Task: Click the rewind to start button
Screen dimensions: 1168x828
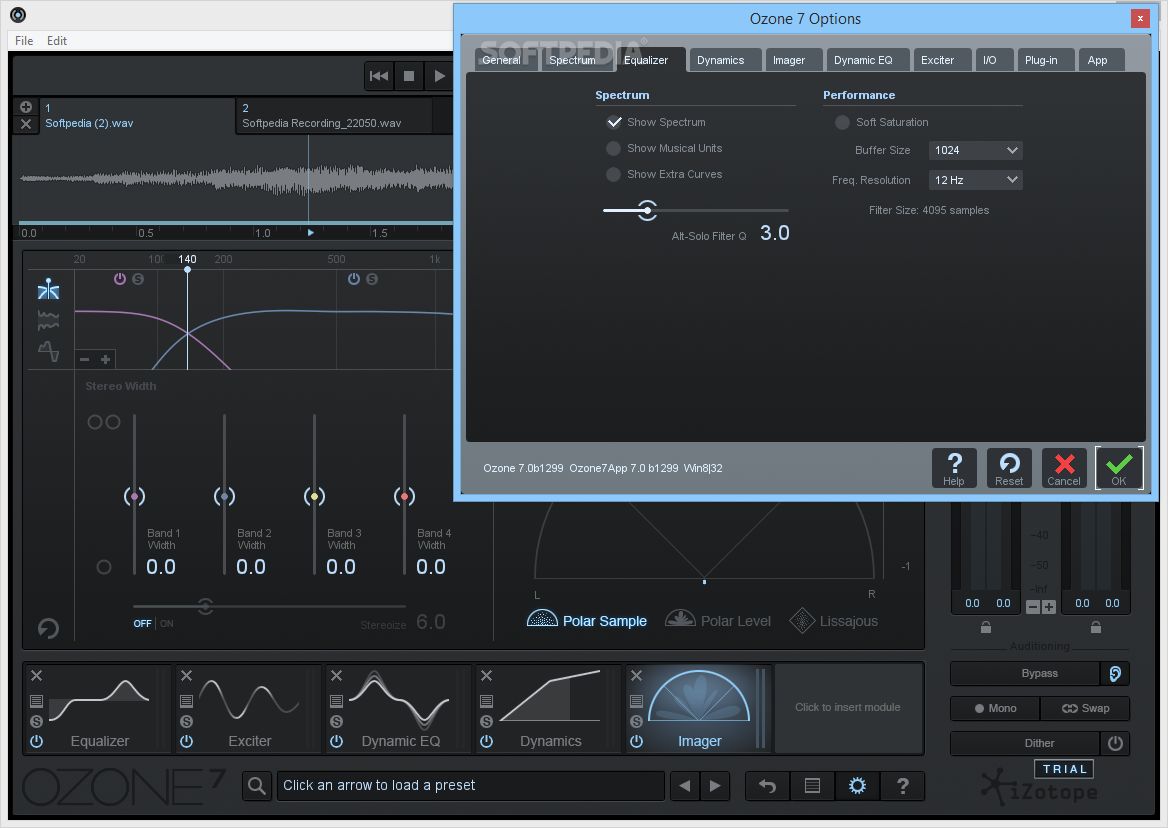Action: [x=378, y=76]
